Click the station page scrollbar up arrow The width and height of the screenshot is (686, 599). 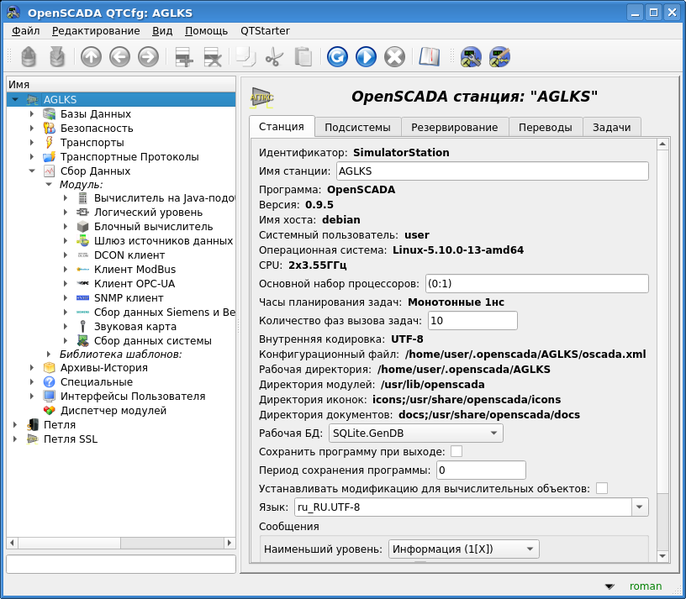tap(662, 144)
